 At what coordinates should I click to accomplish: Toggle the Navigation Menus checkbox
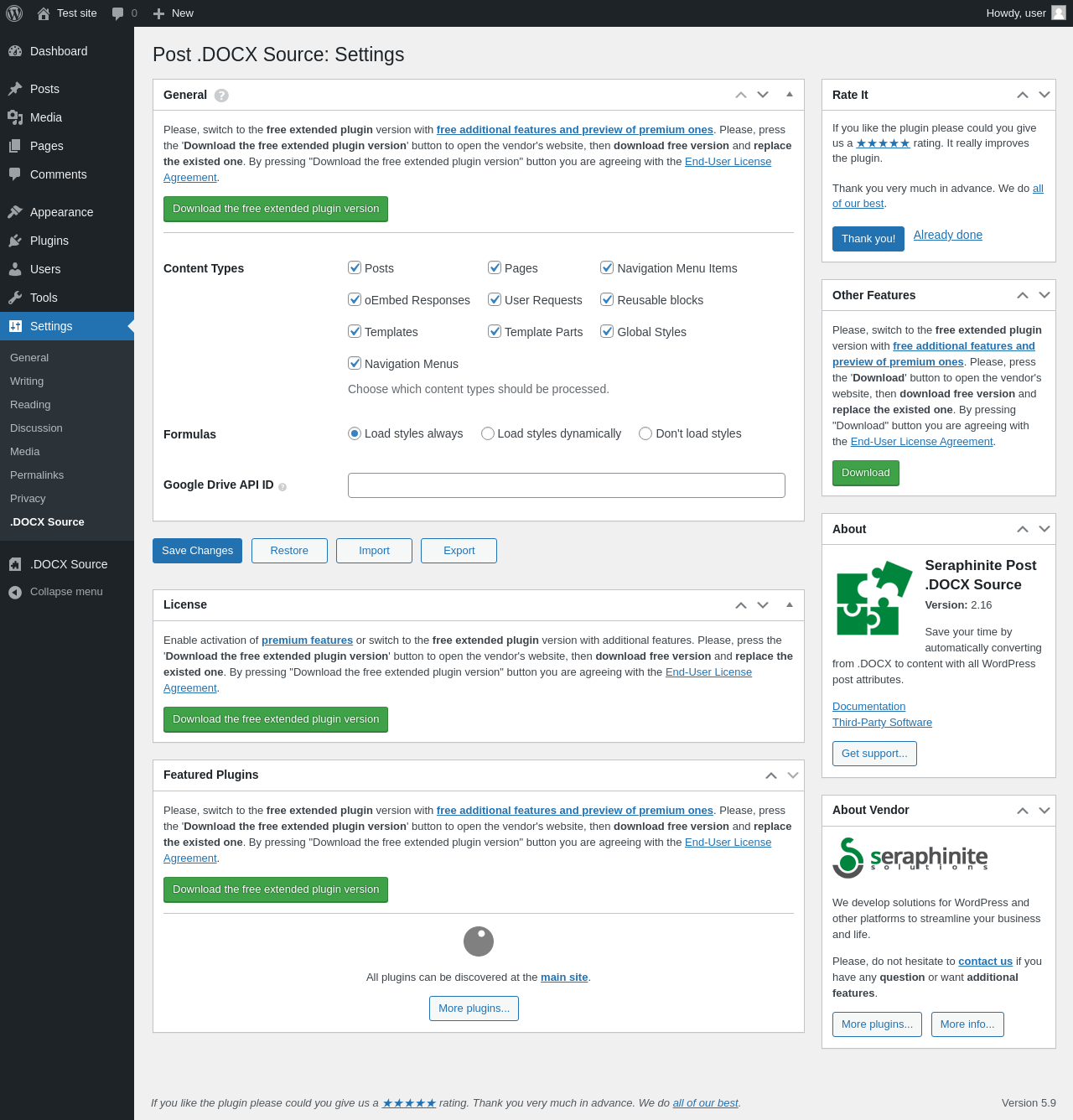pos(355,363)
